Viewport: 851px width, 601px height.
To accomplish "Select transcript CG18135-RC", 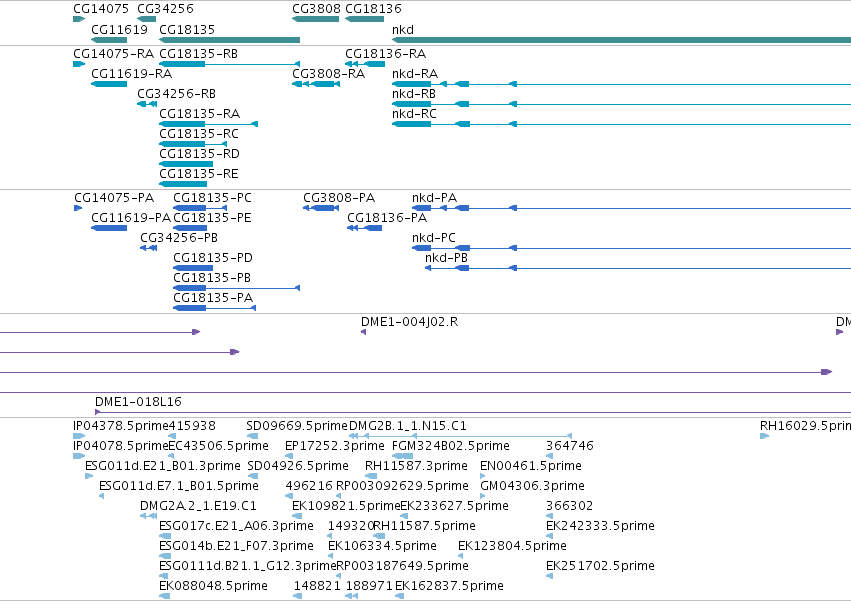I will [199, 134].
